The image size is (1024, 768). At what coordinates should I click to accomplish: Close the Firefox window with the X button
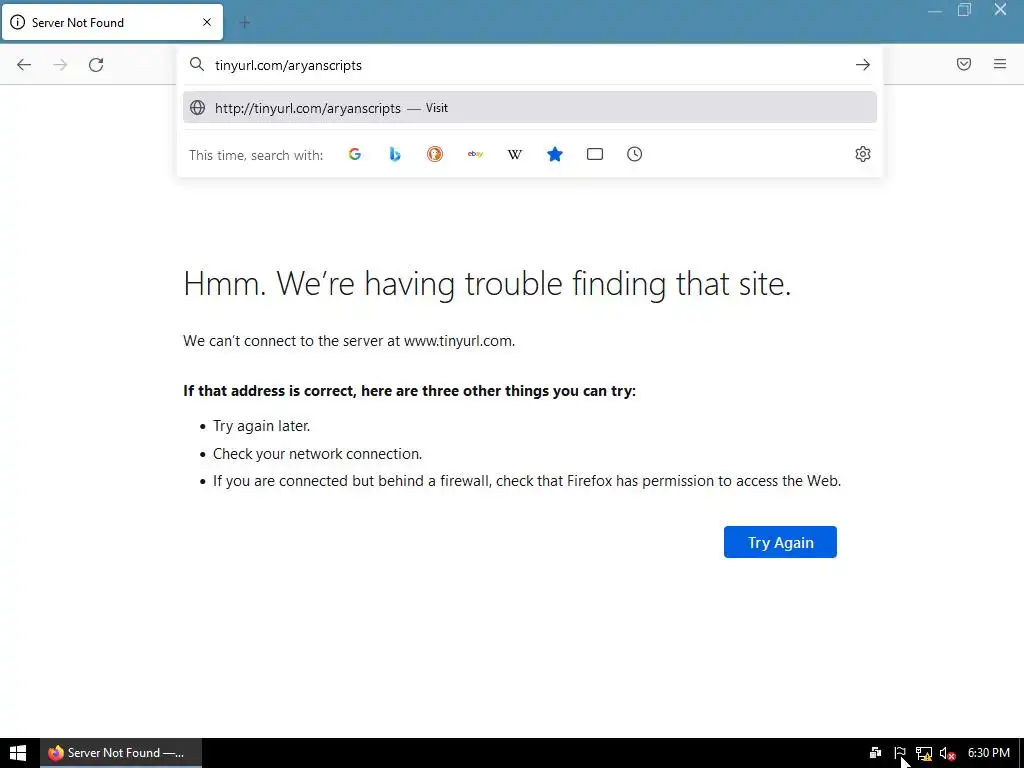tap(1000, 10)
